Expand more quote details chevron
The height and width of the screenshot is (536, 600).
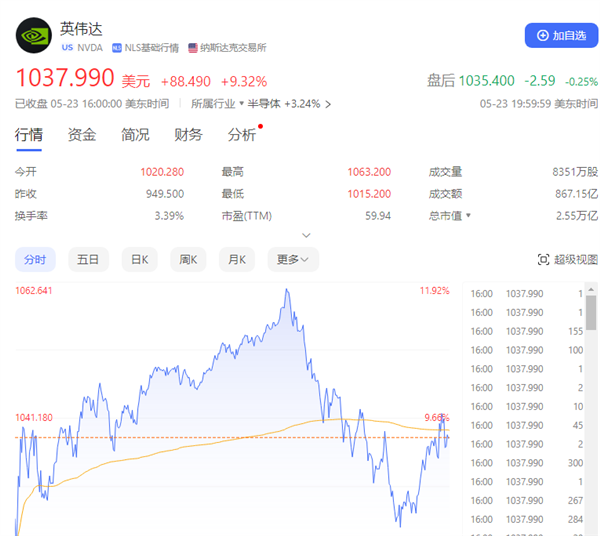306,235
